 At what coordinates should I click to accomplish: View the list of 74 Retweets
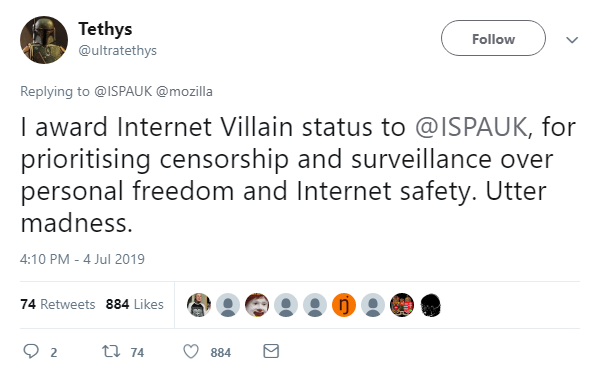[x=58, y=304]
